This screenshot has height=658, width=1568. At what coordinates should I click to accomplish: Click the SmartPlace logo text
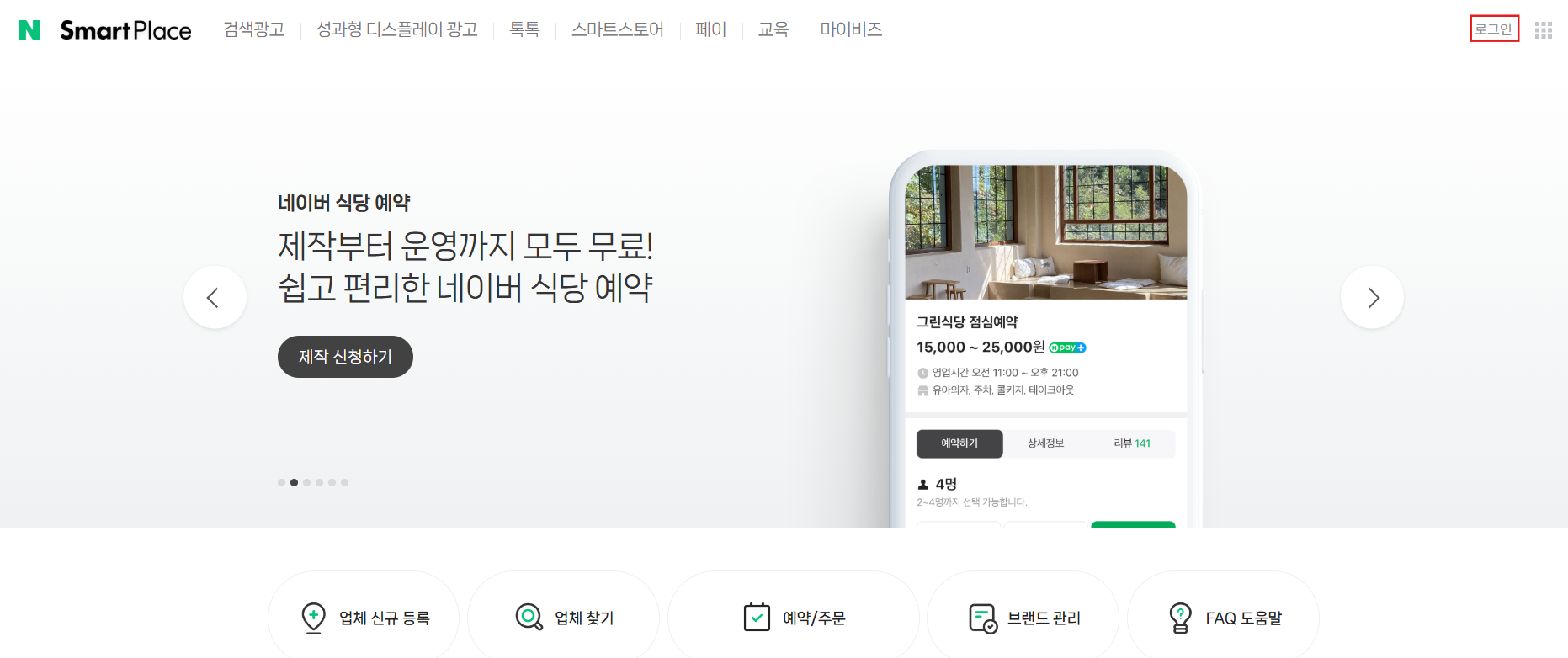pyautogui.click(x=125, y=30)
